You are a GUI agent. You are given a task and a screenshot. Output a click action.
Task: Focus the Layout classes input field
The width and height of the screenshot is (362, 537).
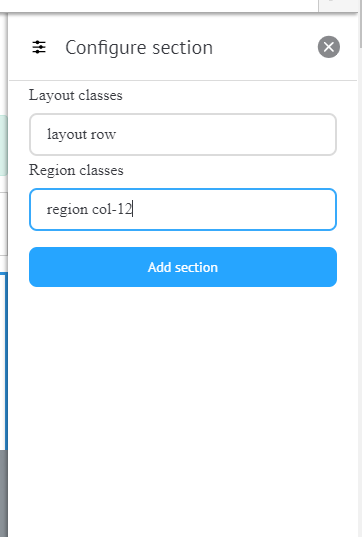point(183,135)
